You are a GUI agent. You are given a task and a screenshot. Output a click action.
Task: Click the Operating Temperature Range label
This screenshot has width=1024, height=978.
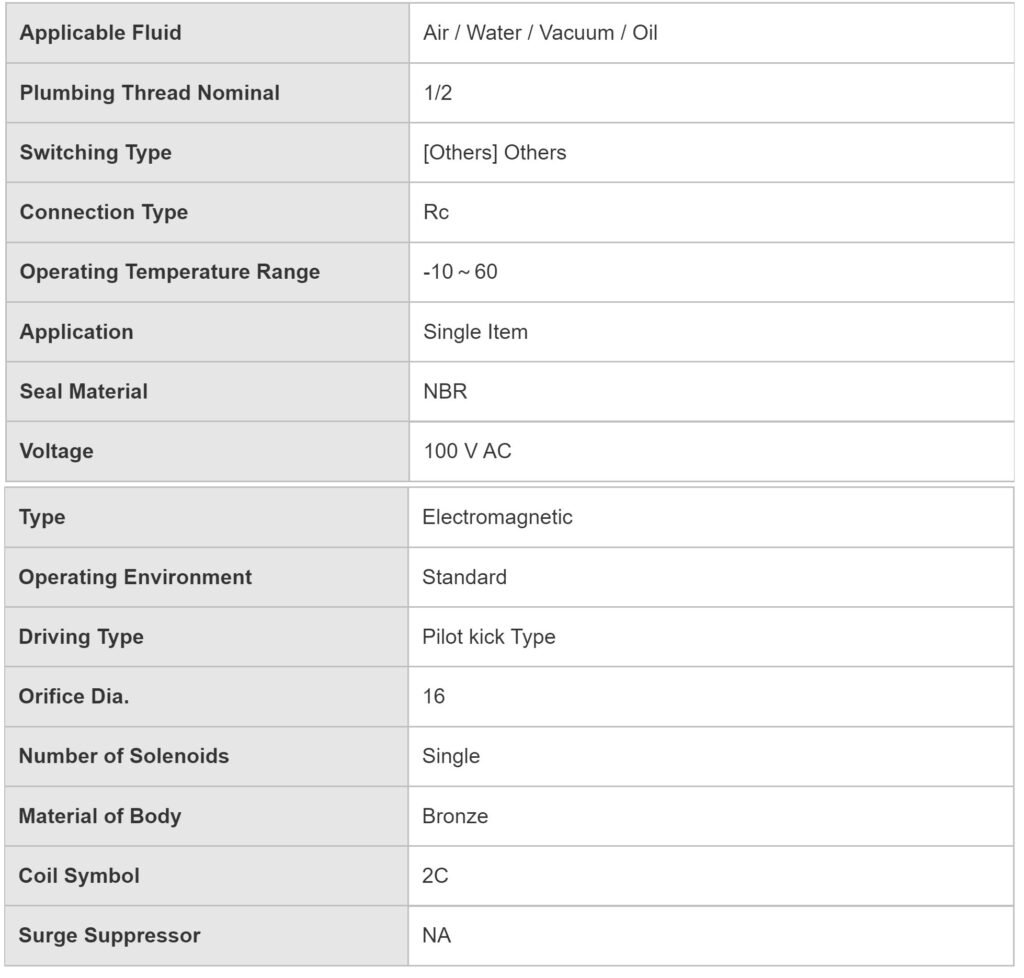[170, 272]
